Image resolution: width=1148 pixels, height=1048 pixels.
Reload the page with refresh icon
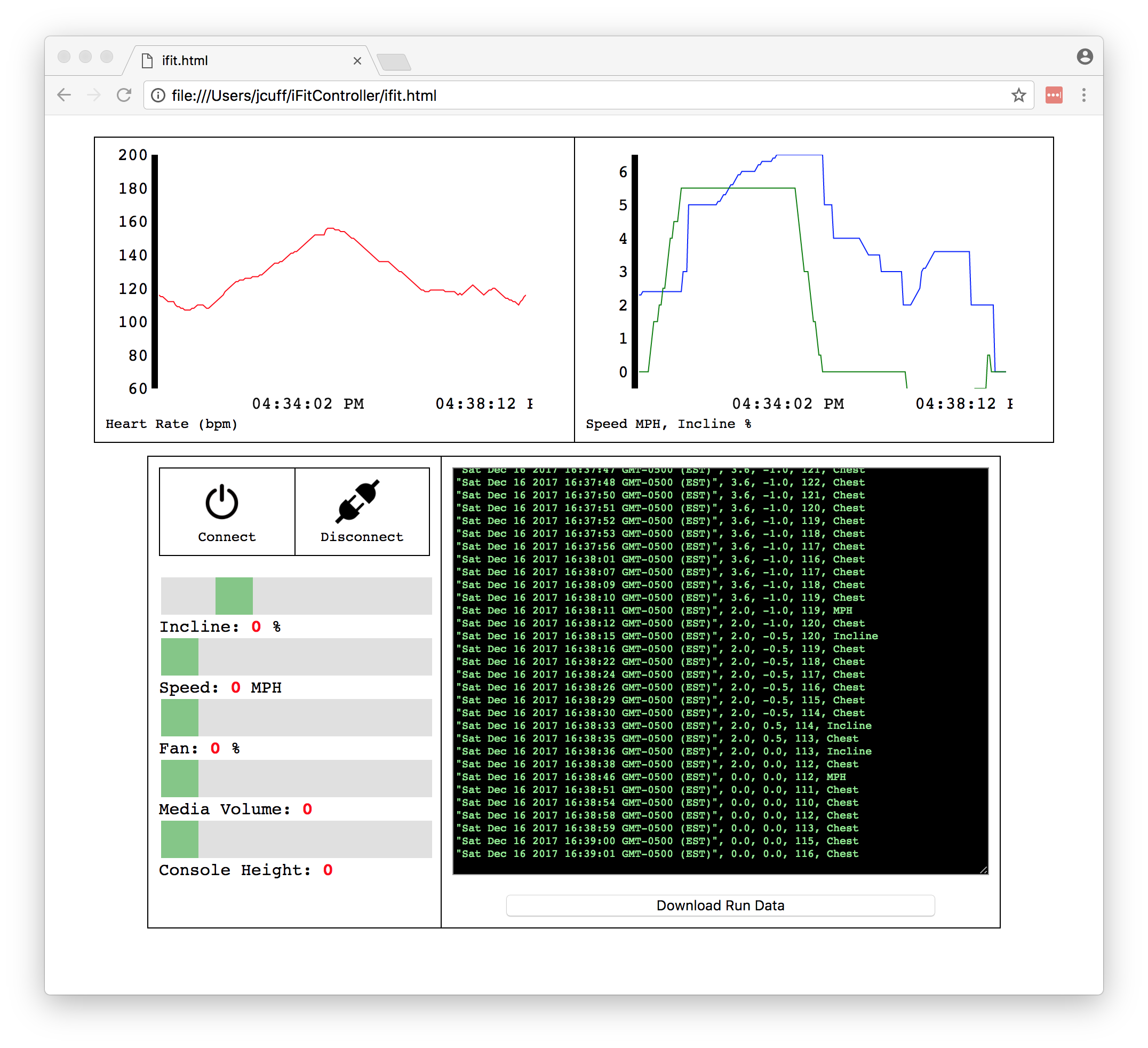[124, 95]
